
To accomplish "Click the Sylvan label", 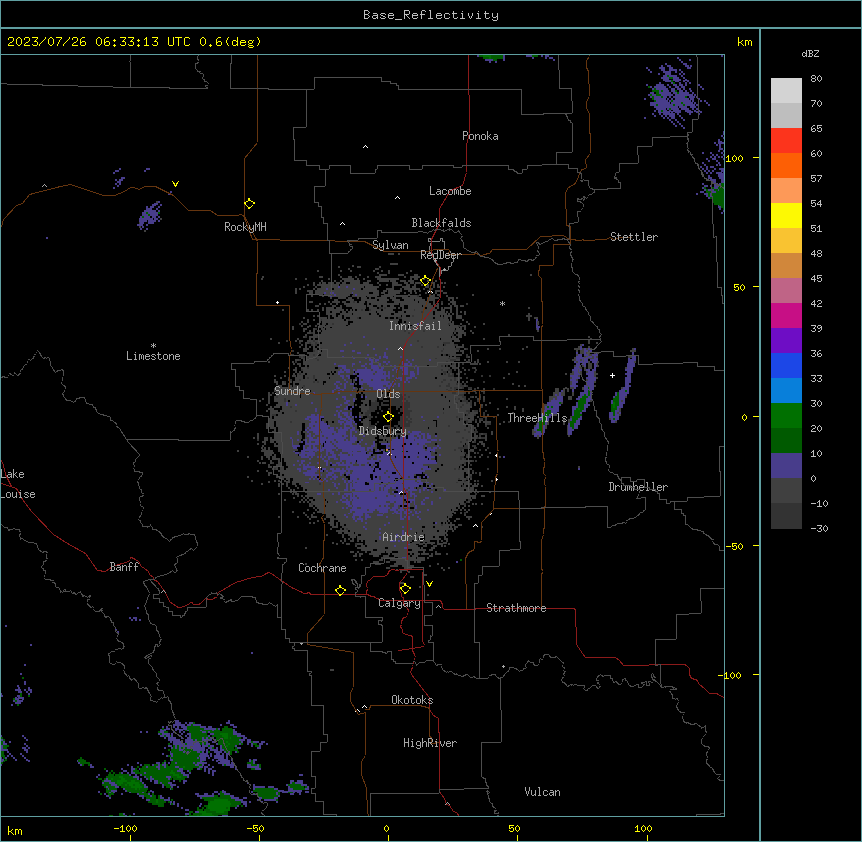I will click(x=390, y=245).
